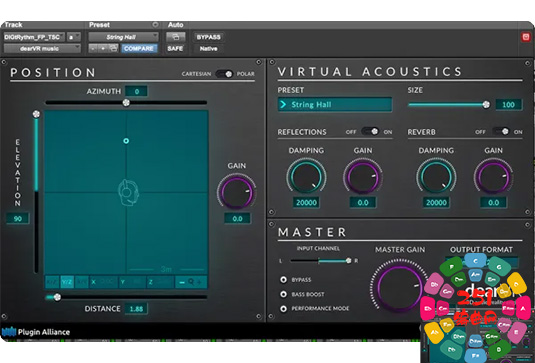The width and height of the screenshot is (535, 363).
Task: Click the zoom in plus icon
Action: point(200,282)
